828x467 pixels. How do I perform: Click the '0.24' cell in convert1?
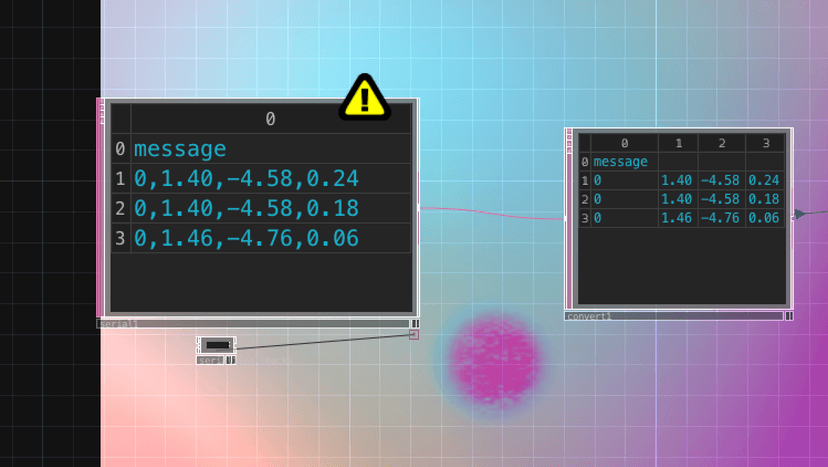point(766,180)
